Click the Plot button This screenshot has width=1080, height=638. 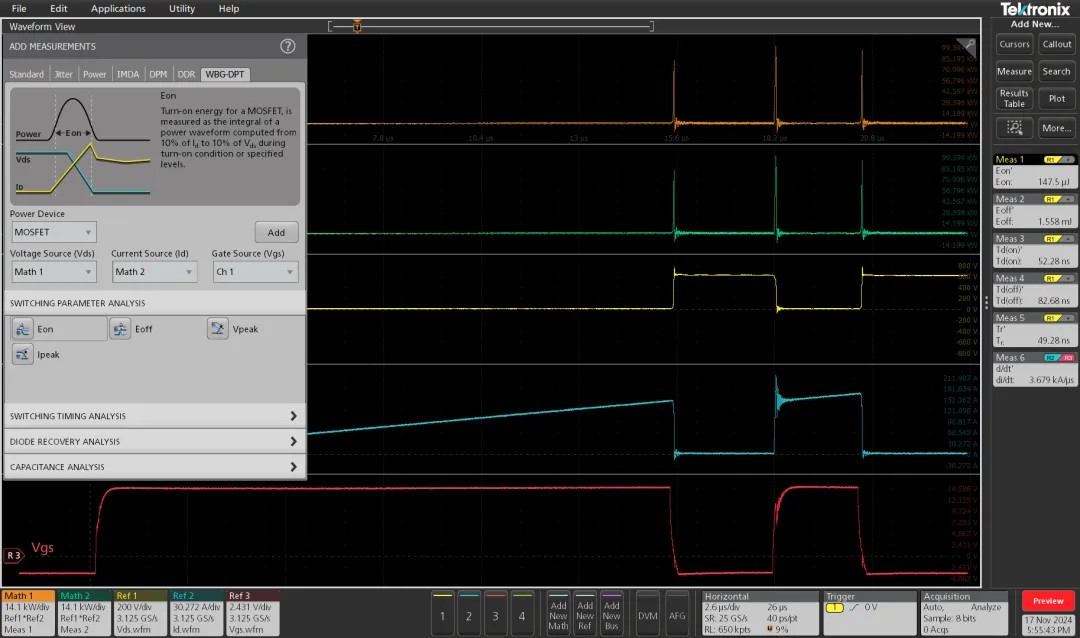pos(1057,99)
